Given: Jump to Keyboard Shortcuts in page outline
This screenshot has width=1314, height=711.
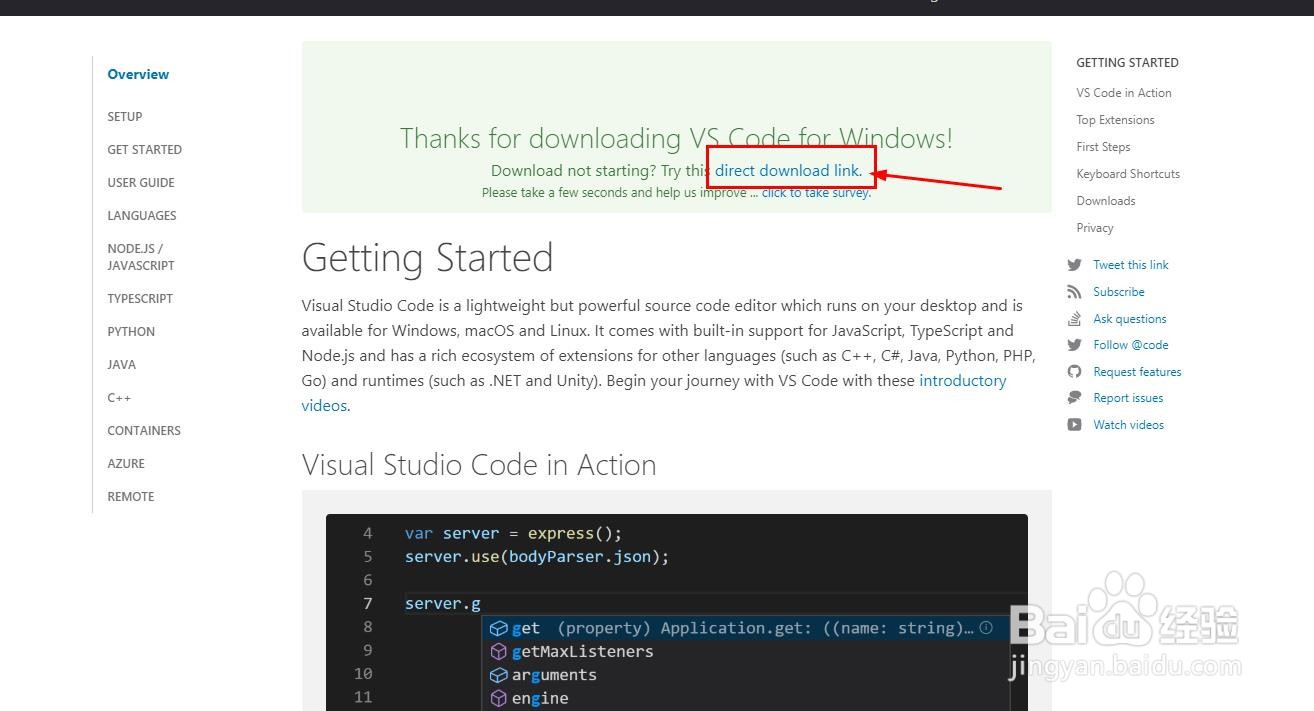Looking at the screenshot, I should (x=1128, y=174).
